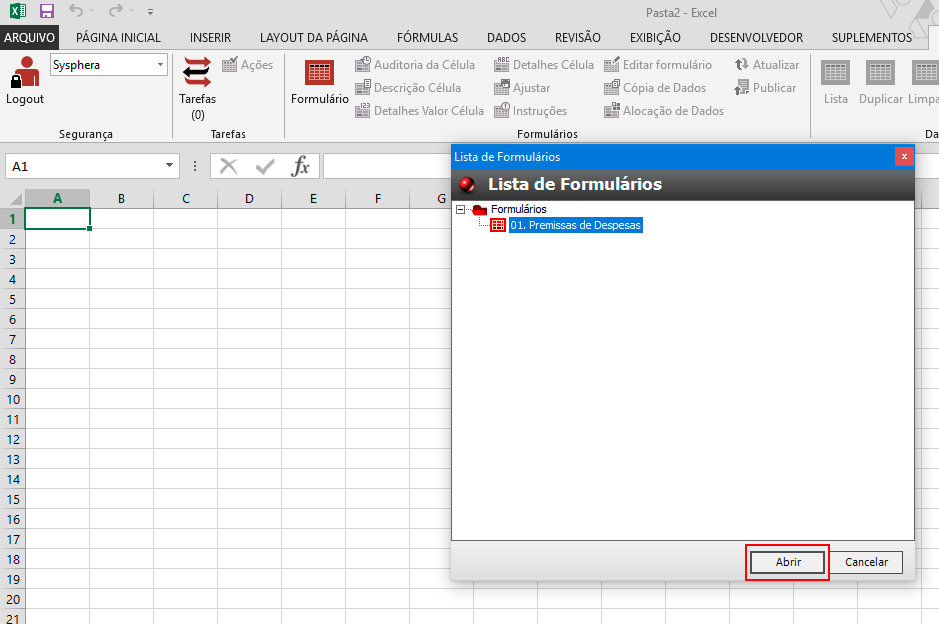939x624 pixels.
Task: Expand the Name Box dropdown arrow
Action: pyautogui.click(x=167, y=167)
